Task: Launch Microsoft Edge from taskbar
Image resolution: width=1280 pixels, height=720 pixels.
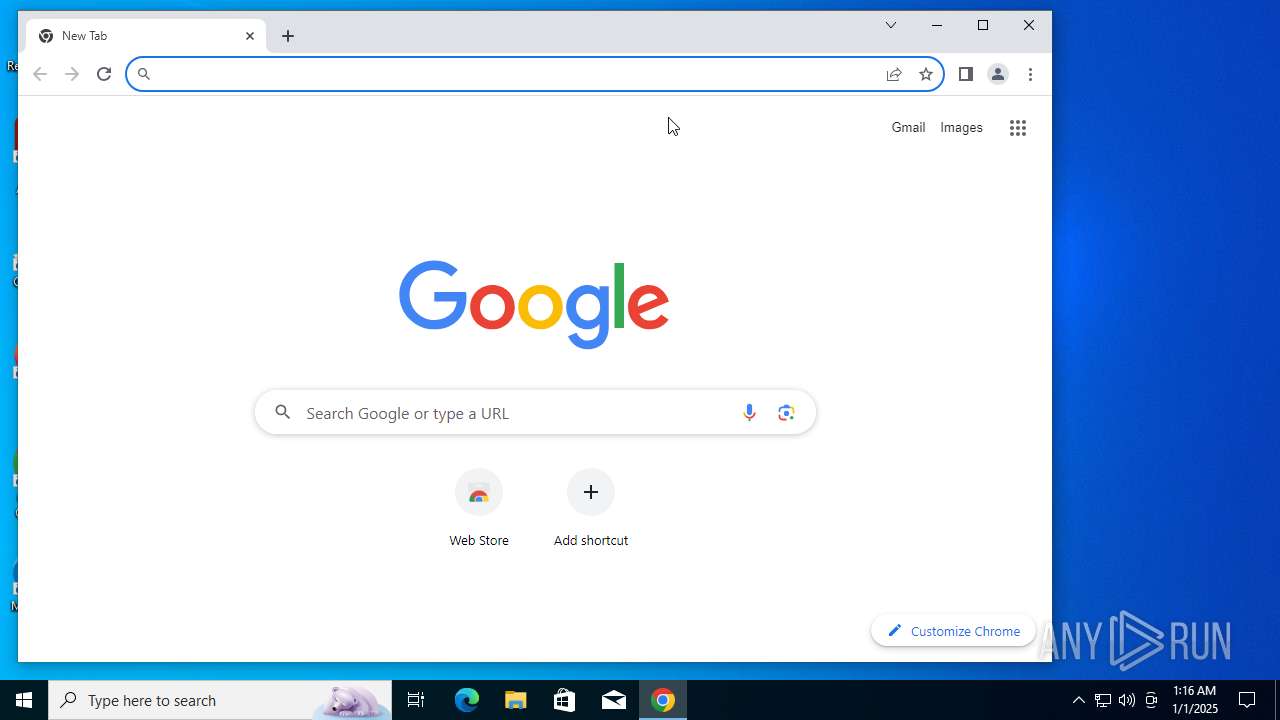Action: [x=467, y=700]
